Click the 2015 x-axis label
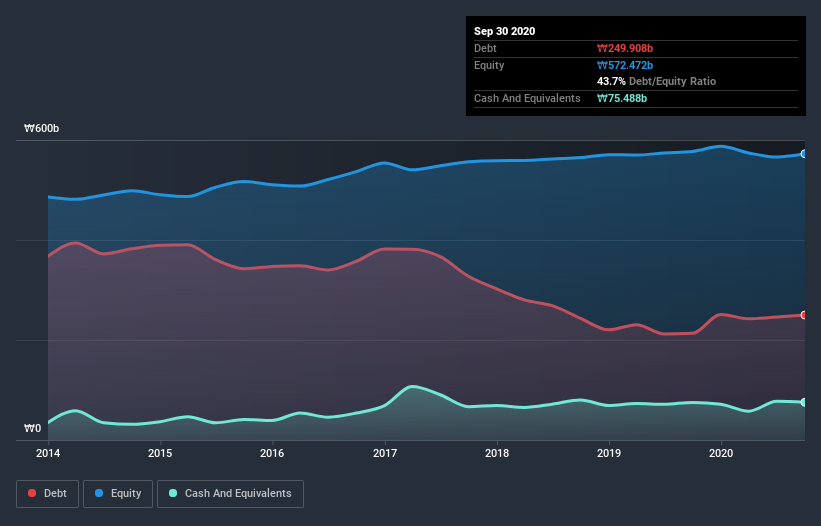The image size is (821, 526). point(160,453)
